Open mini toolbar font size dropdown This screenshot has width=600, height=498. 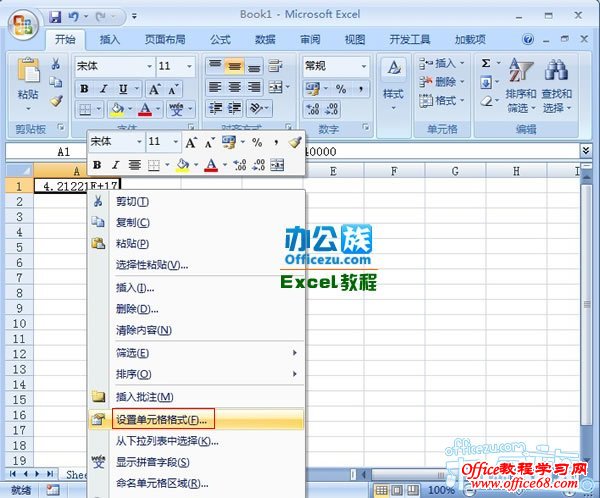[176, 142]
